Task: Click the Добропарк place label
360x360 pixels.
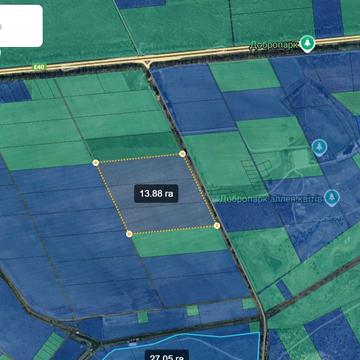Action: (x=273, y=45)
